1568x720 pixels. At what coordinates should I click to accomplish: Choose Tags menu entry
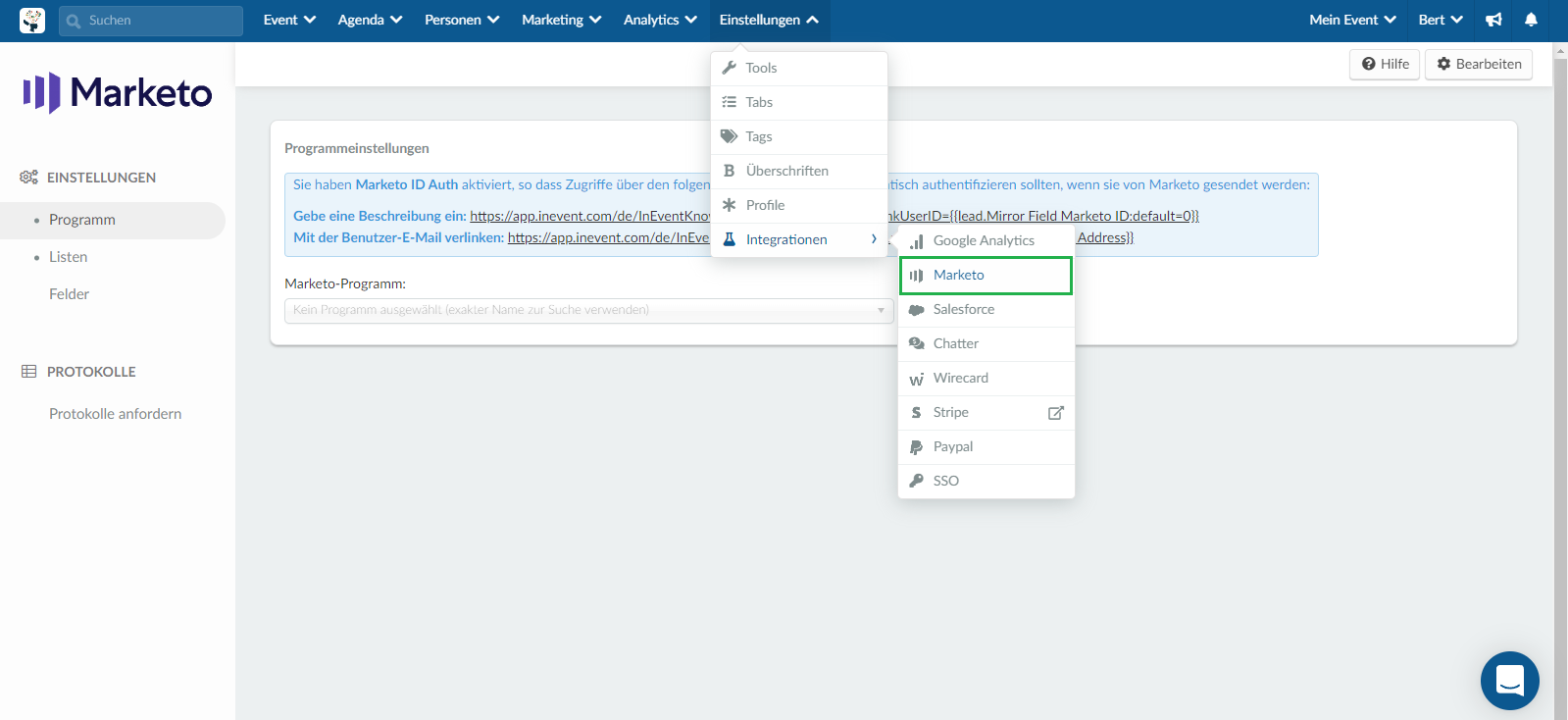click(799, 137)
